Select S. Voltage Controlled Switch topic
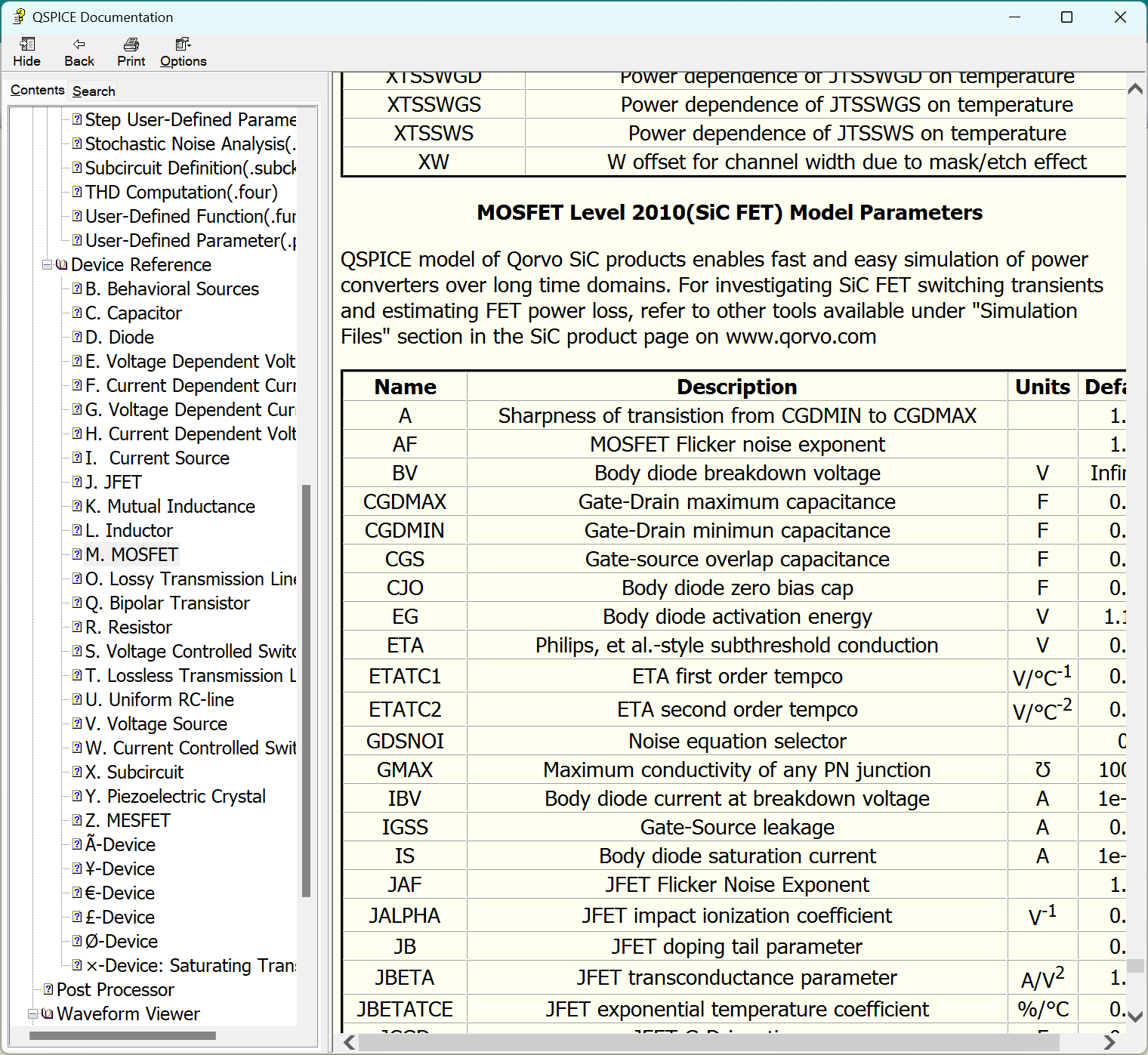Viewport: 1148px width, 1055px height. (x=190, y=652)
